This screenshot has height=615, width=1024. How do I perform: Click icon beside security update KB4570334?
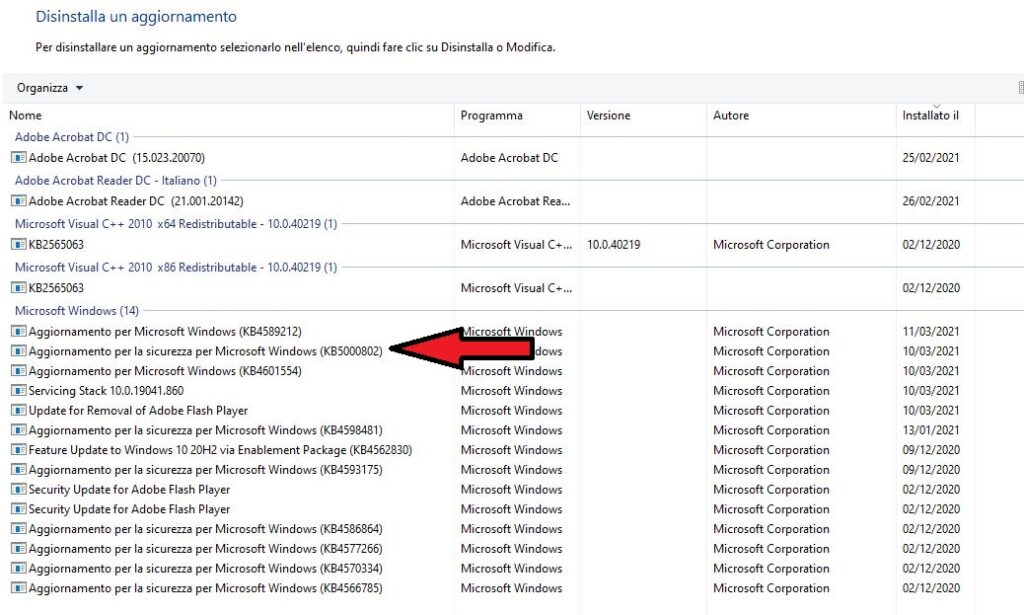[19, 569]
